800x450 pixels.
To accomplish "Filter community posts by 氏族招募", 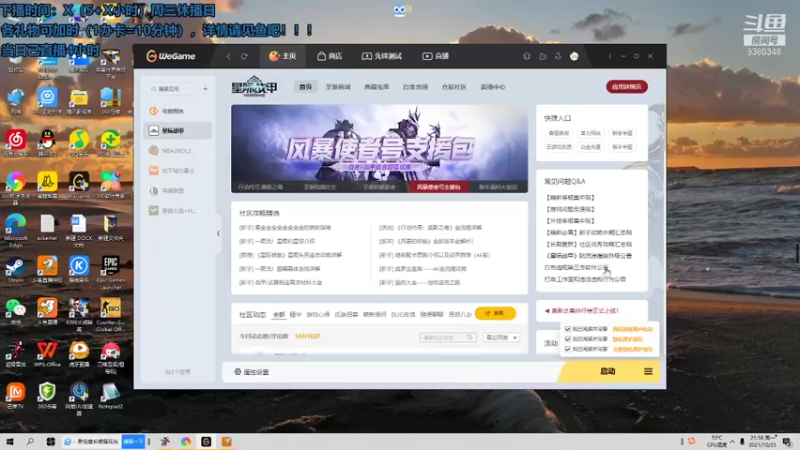I will click(346, 314).
